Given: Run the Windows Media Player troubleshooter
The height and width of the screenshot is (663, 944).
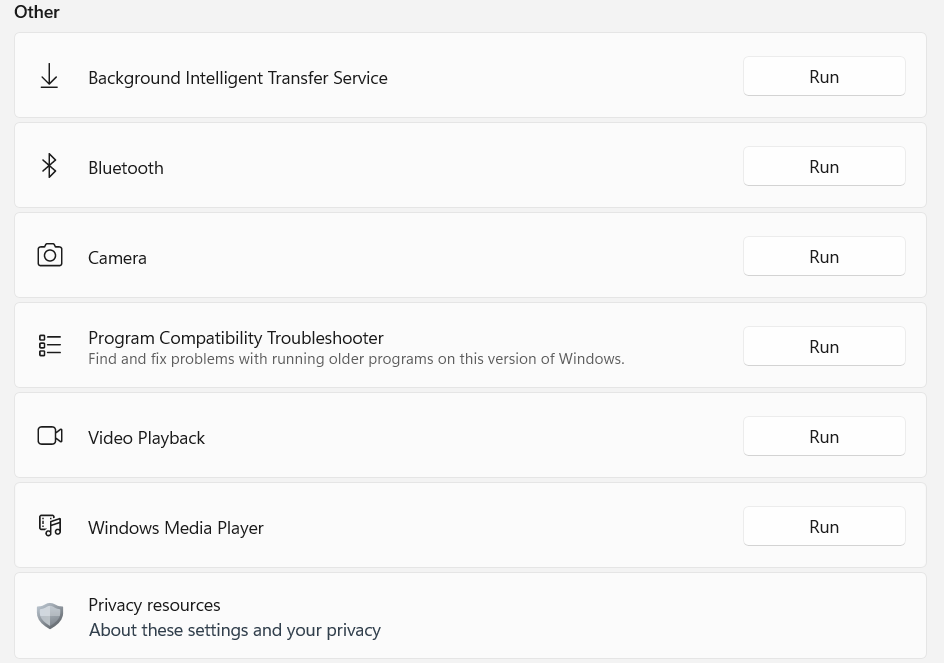Looking at the screenshot, I should pos(824,527).
